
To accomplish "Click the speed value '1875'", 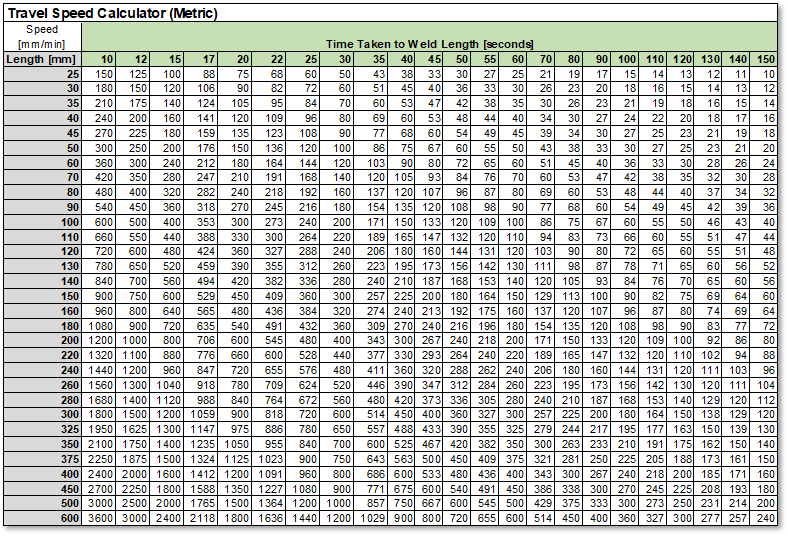I will click(x=135, y=459).
